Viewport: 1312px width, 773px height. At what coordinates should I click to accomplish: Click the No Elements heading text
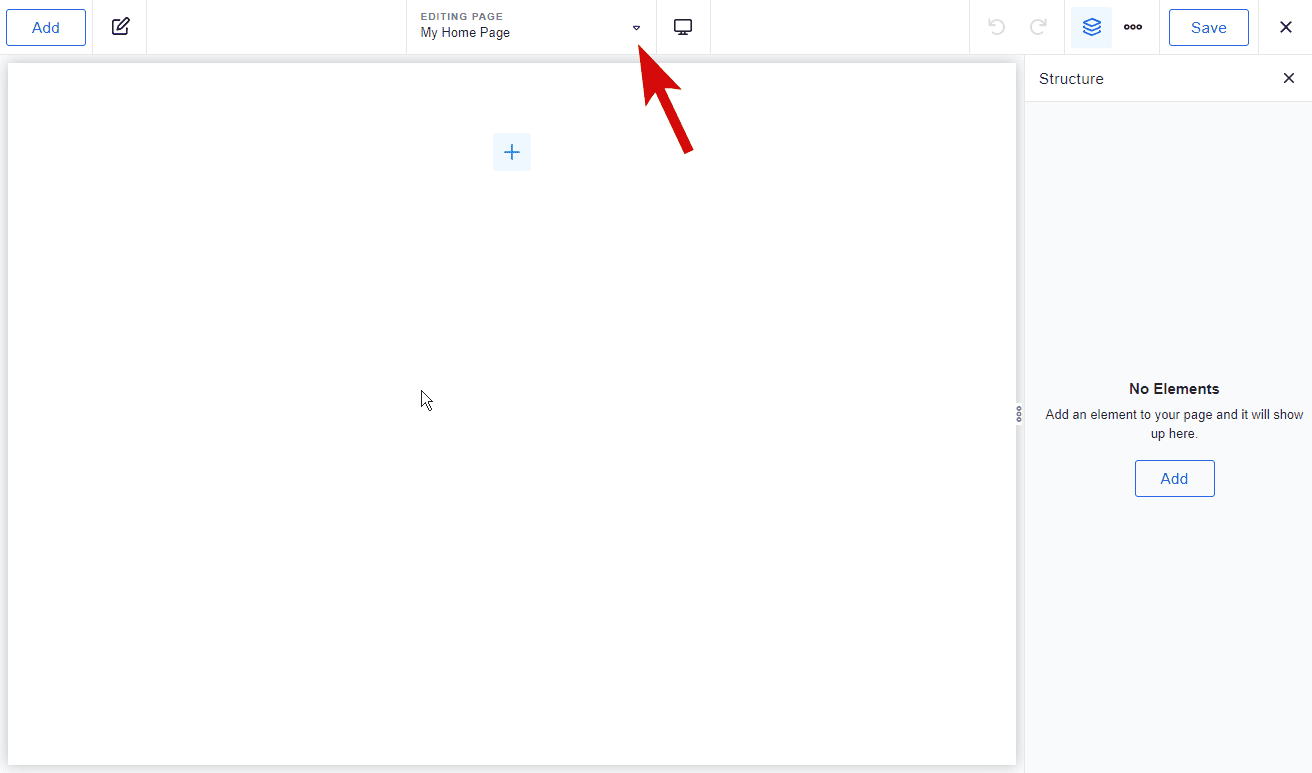pos(1174,389)
